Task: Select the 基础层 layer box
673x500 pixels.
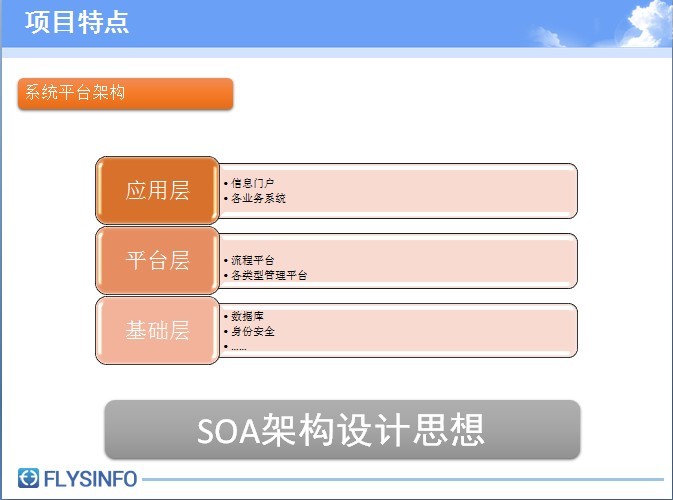Action: [157, 330]
